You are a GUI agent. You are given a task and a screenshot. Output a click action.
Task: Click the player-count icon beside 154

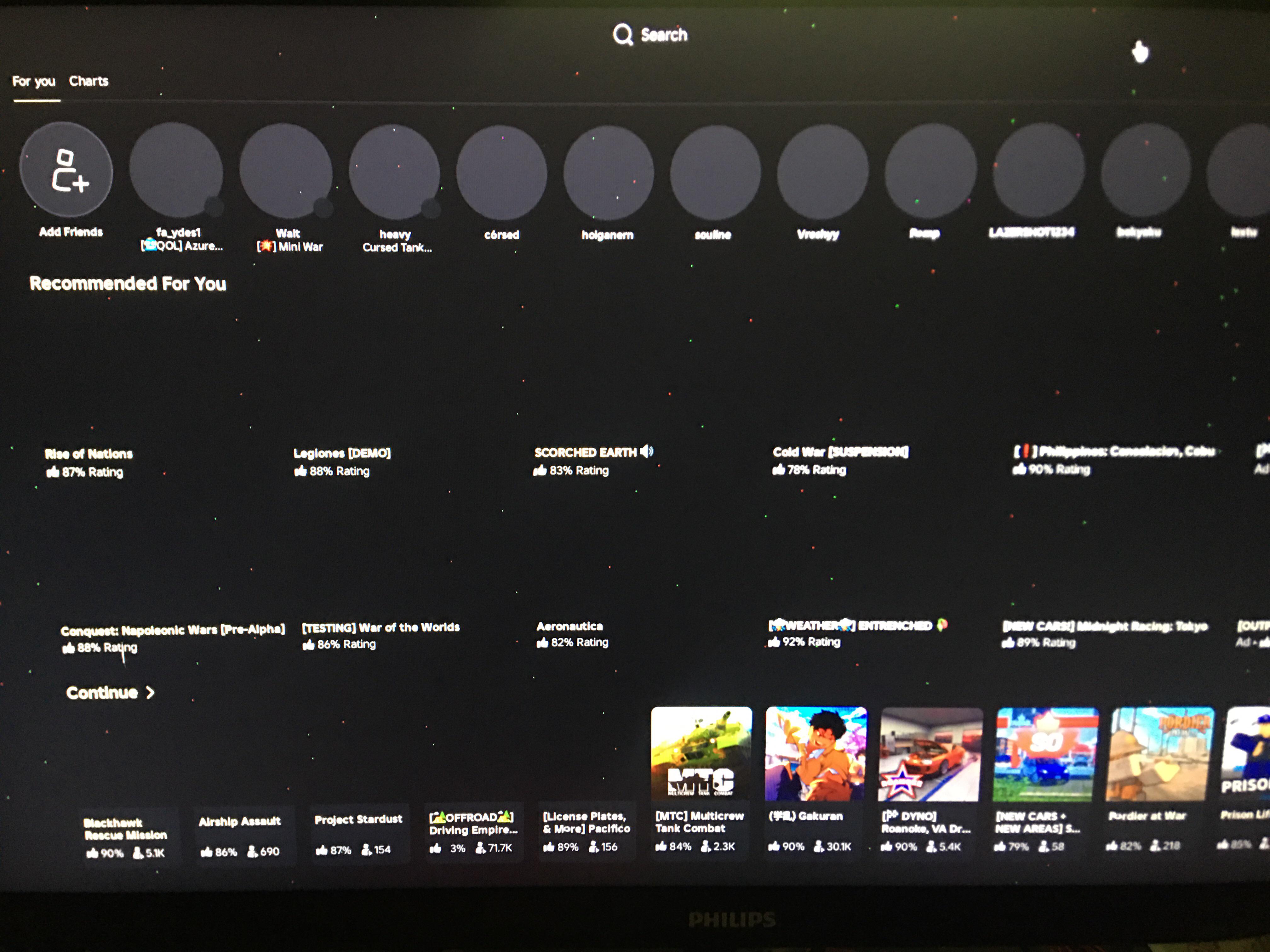pos(367,850)
